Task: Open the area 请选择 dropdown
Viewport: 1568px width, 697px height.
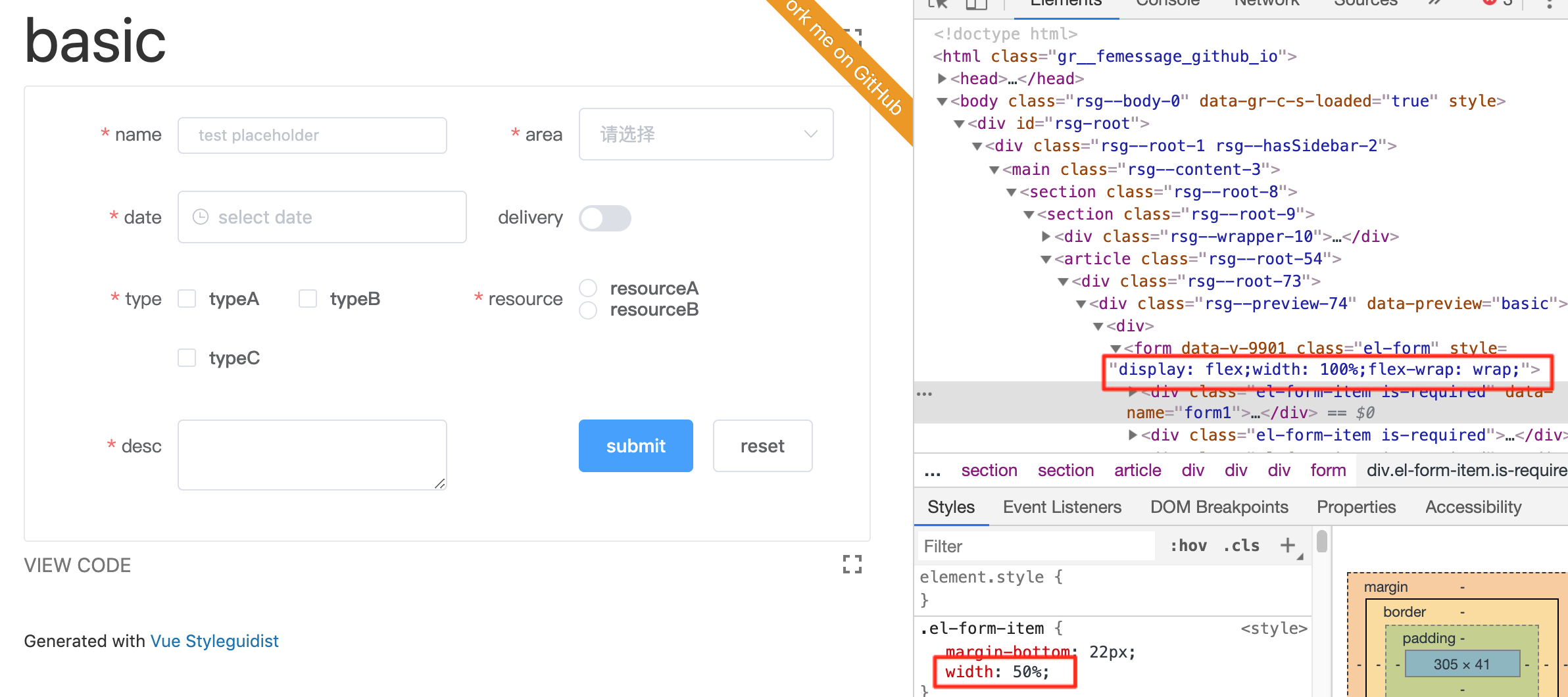Action: tap(706, 134)
